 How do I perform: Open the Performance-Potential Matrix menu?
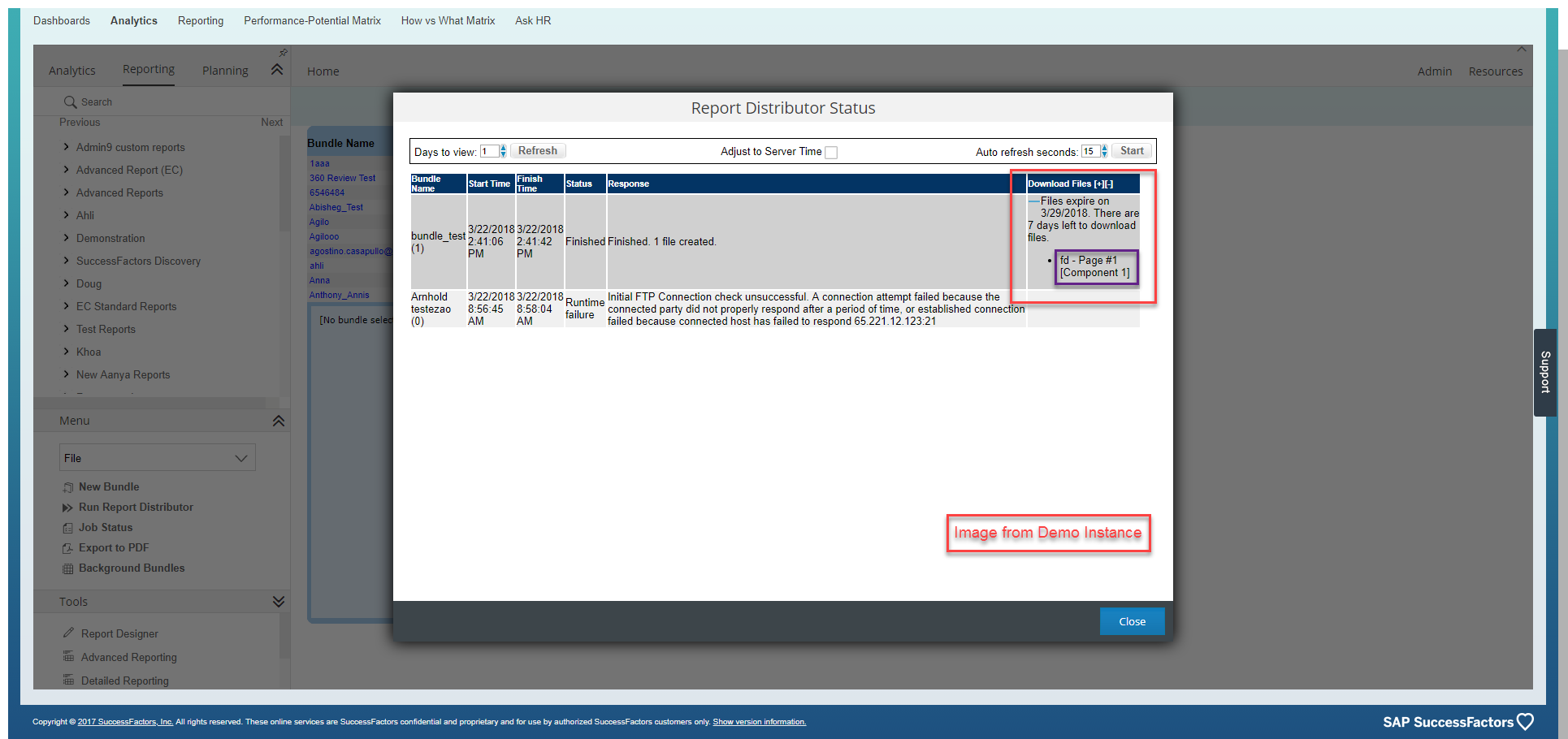pos(312,20)
